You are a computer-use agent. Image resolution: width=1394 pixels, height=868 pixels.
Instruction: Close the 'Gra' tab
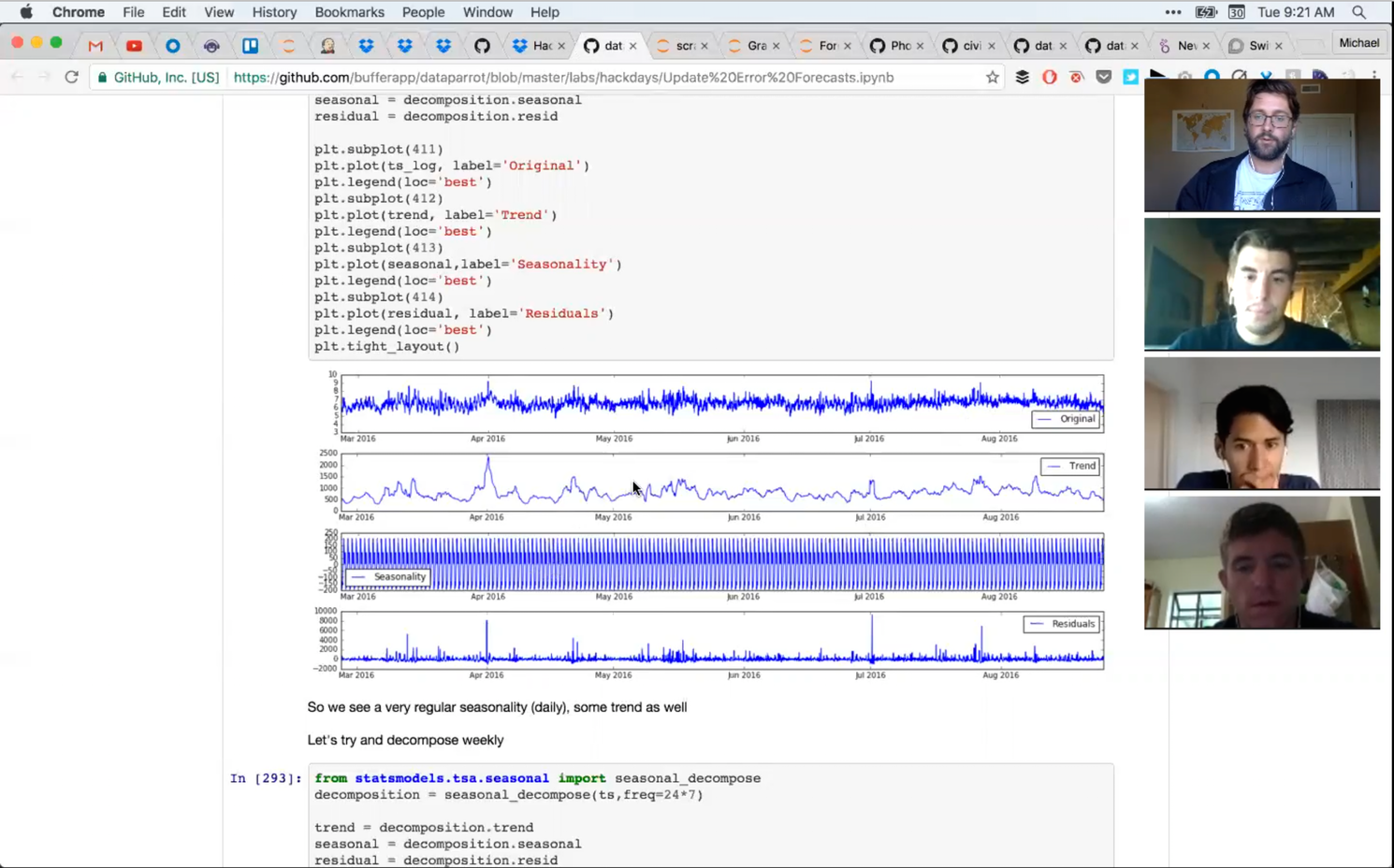click(776, 46)
